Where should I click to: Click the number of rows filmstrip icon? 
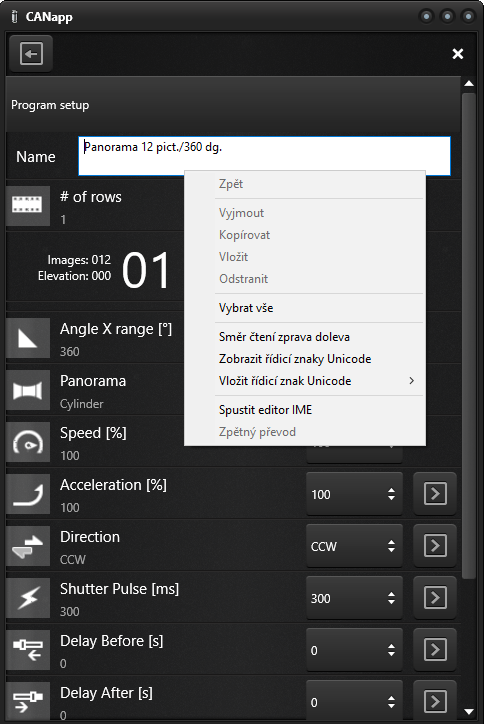coord(28,205)
